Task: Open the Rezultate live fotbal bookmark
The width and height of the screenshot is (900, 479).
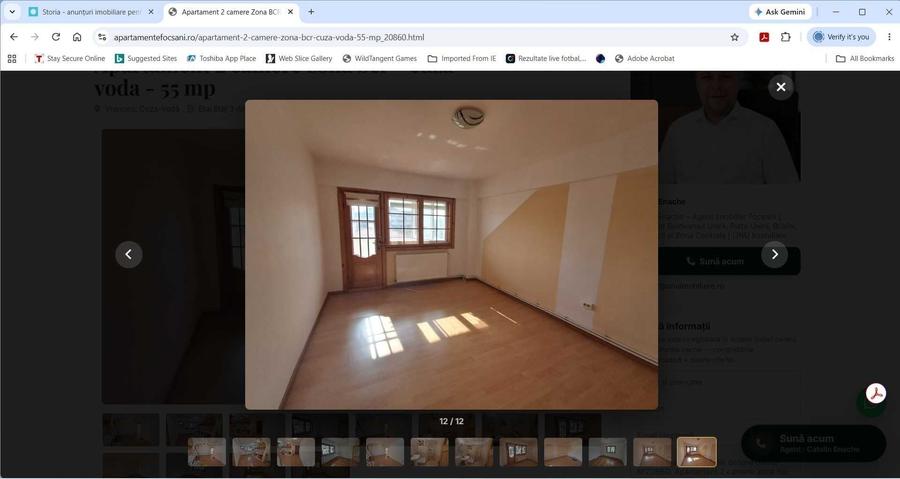Action: 546,59
